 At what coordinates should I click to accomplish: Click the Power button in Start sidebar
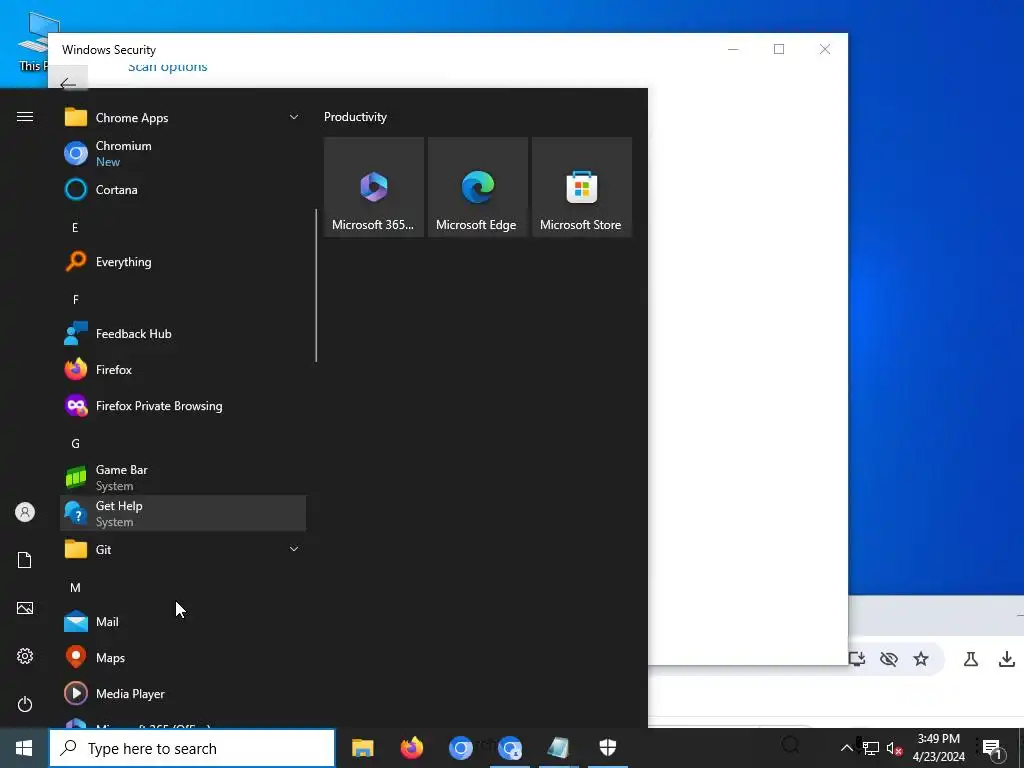[x=25, y=704]
